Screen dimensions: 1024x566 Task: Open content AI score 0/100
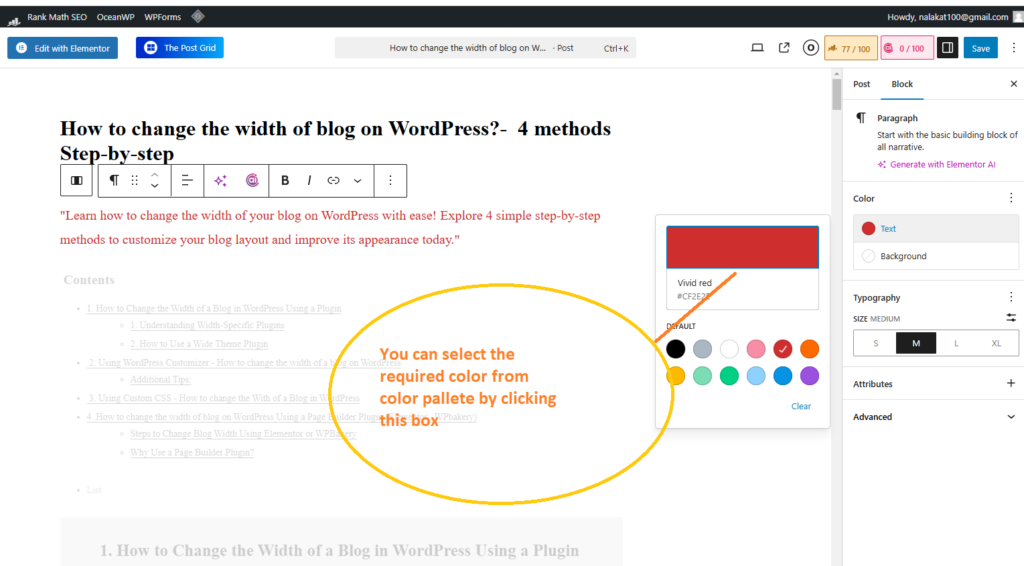[906, 48]
